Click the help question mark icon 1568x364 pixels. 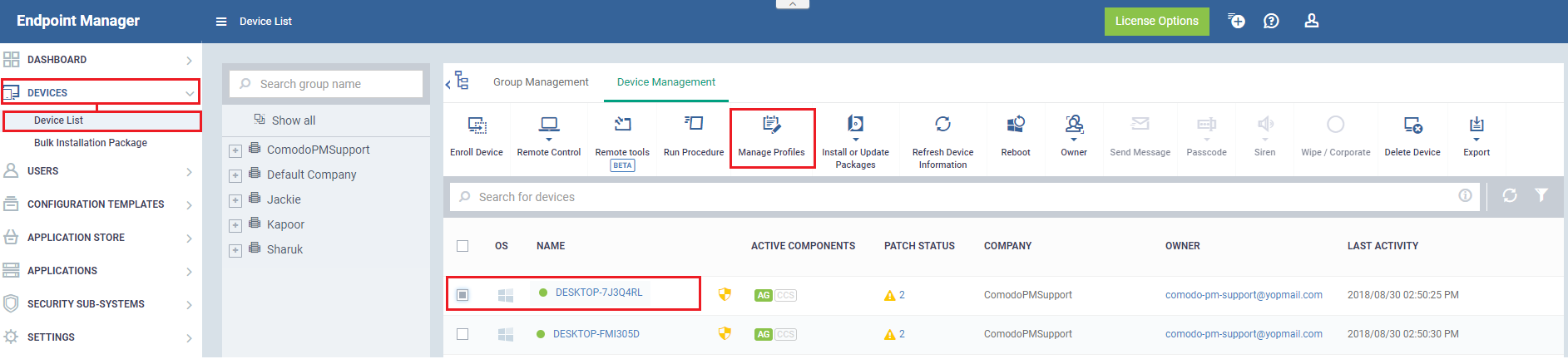1271,21
